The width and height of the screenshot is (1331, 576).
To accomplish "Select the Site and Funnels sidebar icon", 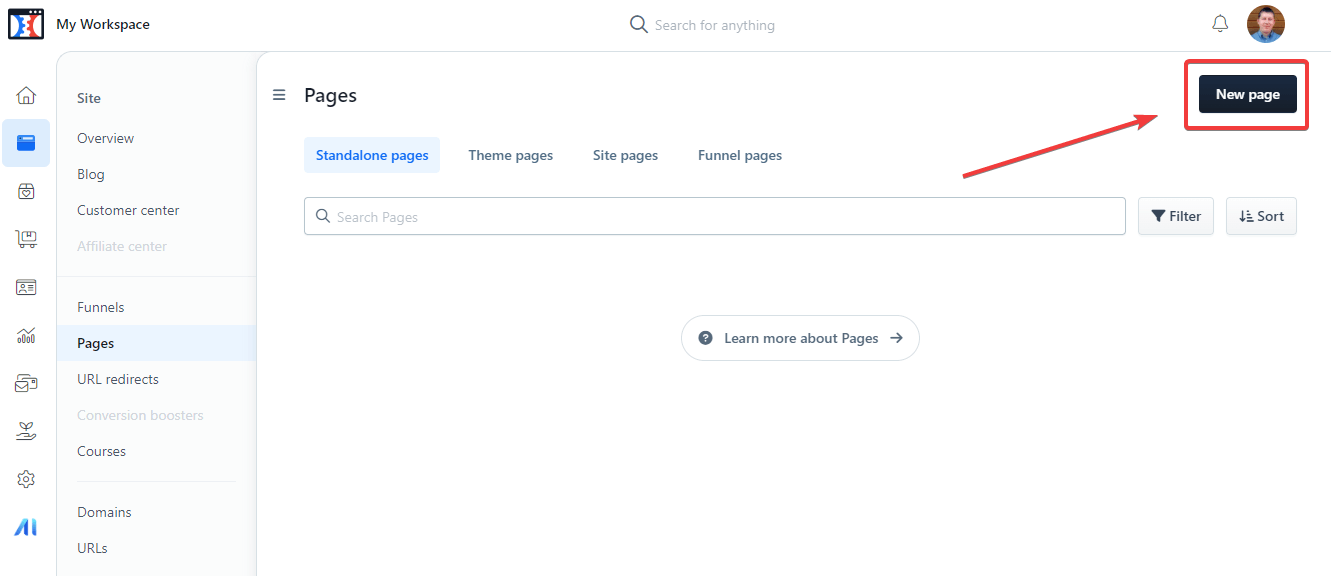I will pyautogui.click(x=26, y=142).
